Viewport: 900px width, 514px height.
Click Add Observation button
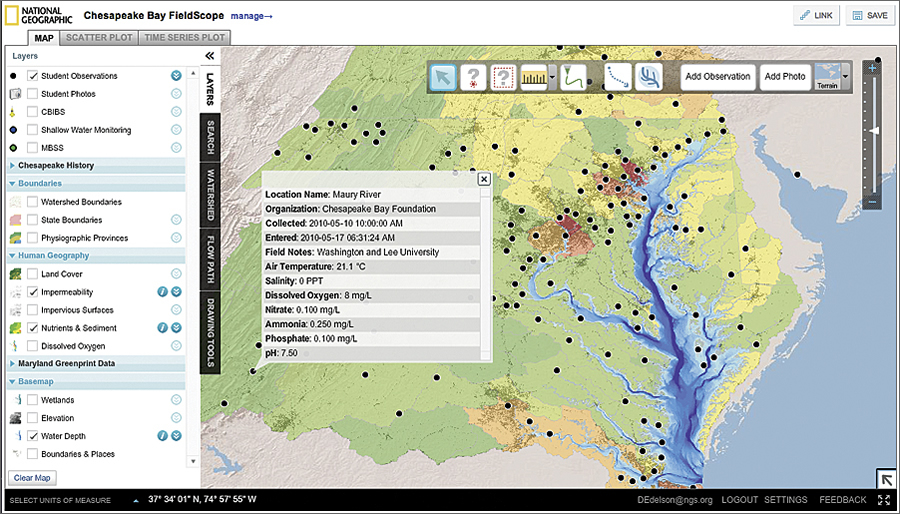717,77
